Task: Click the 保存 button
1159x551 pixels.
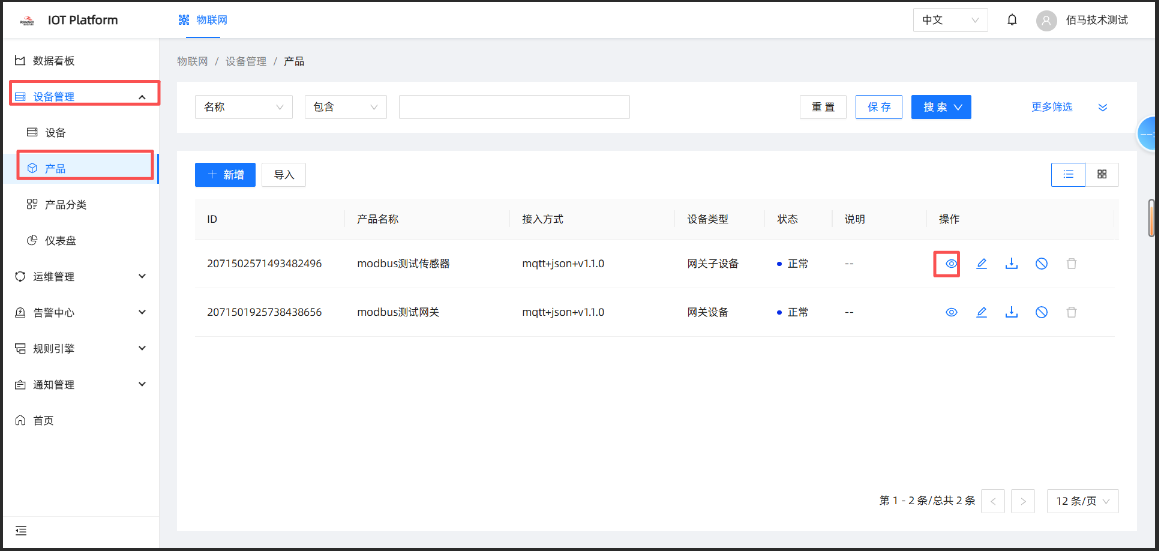Action: tap(879, 107)
